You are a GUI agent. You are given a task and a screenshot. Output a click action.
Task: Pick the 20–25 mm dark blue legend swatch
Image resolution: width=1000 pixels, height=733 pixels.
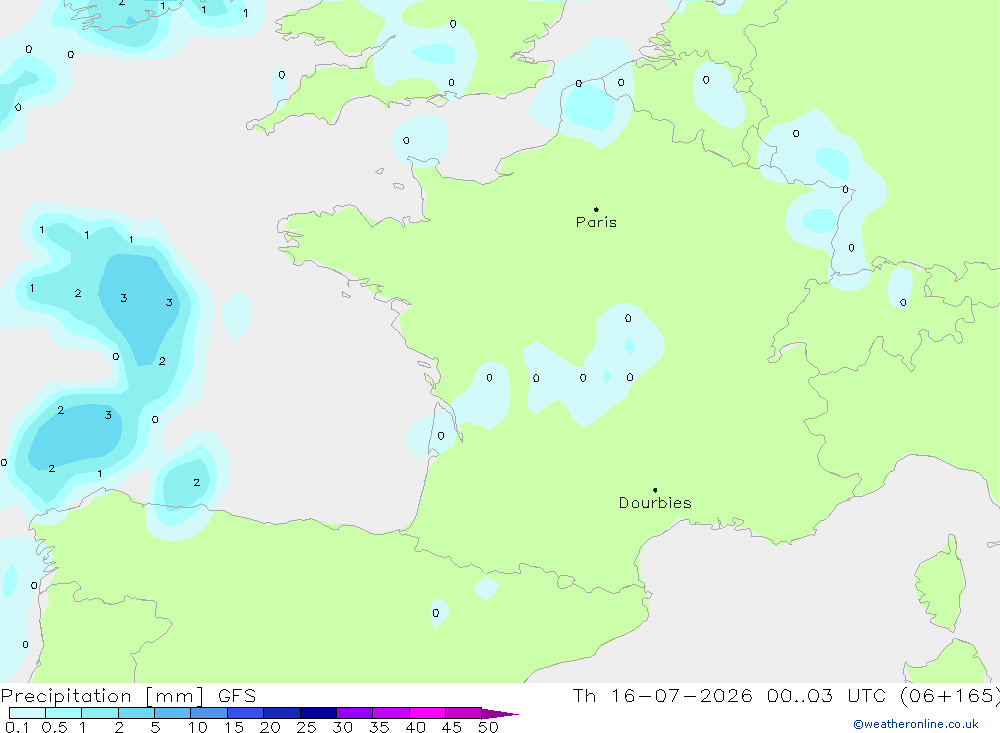click(282, 713)
